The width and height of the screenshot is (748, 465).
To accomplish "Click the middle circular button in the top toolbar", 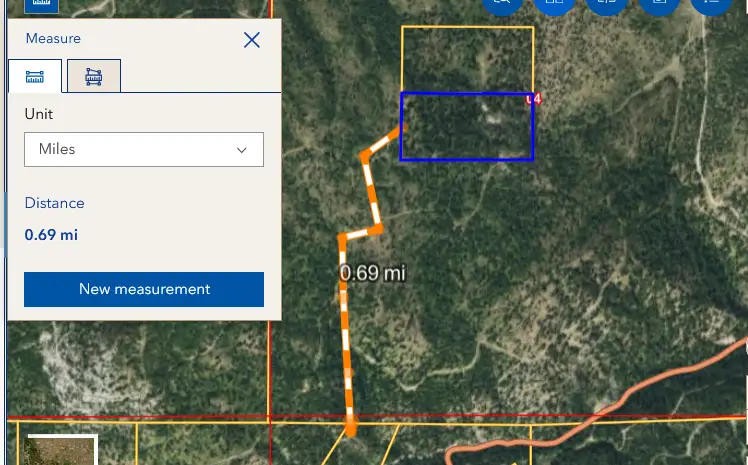I will [x=607, y=4].
